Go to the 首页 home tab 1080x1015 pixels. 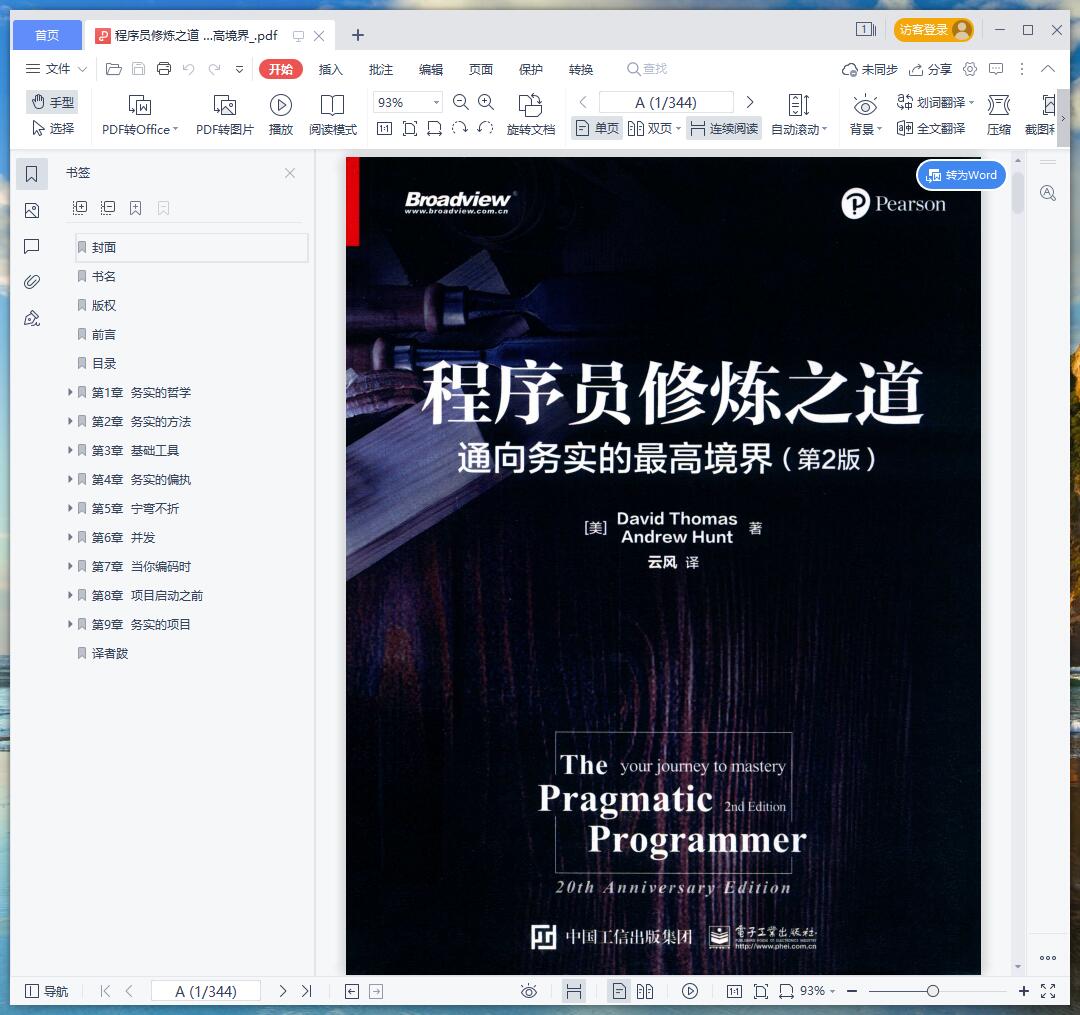tap(47, 35)
